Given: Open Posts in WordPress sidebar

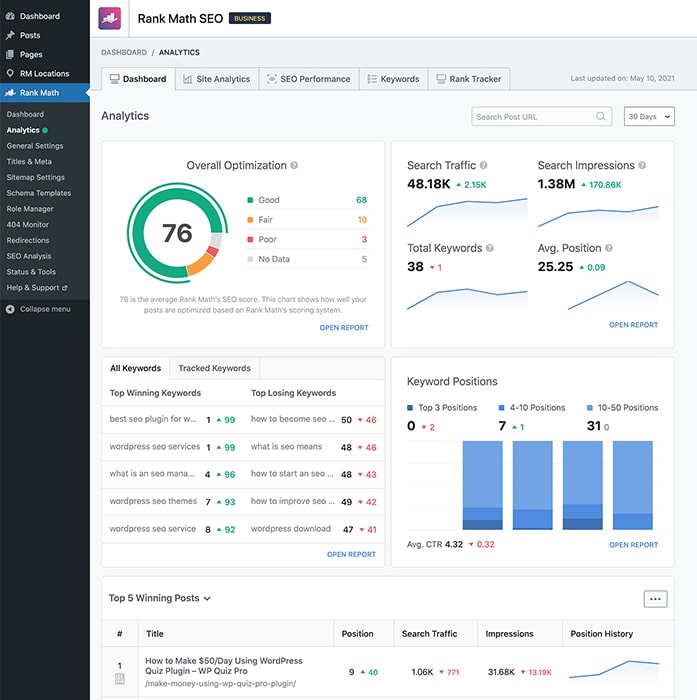Looking at the screenshot, I should click(30, 35).
